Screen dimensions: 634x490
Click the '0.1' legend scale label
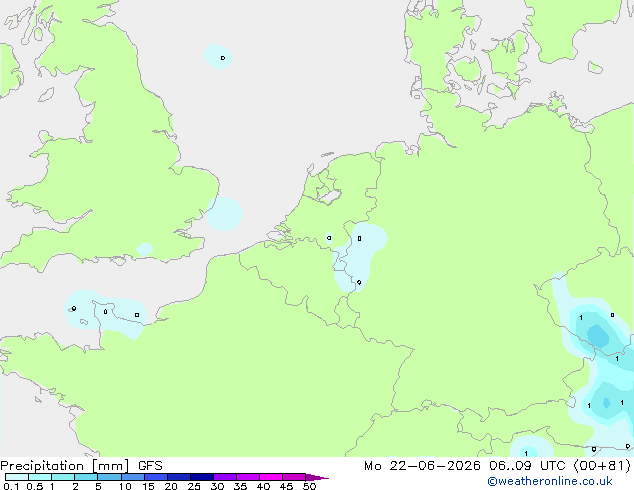coord(11,486)
